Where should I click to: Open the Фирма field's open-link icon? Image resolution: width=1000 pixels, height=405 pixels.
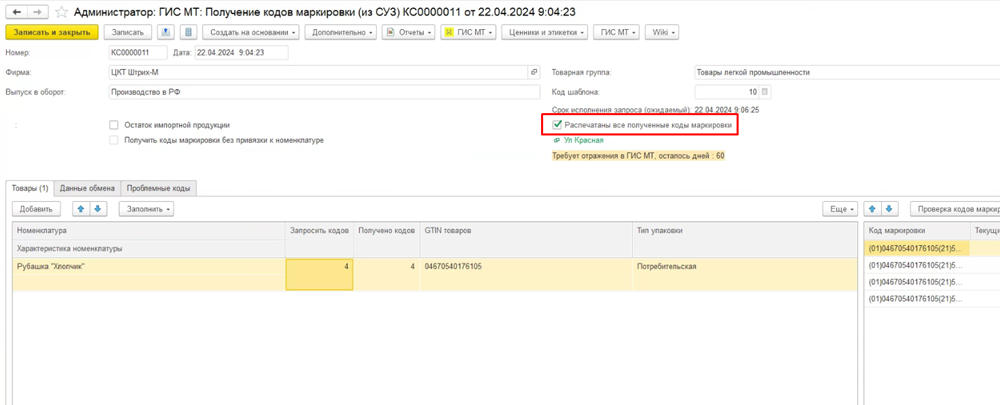click(x=534, y=72)
